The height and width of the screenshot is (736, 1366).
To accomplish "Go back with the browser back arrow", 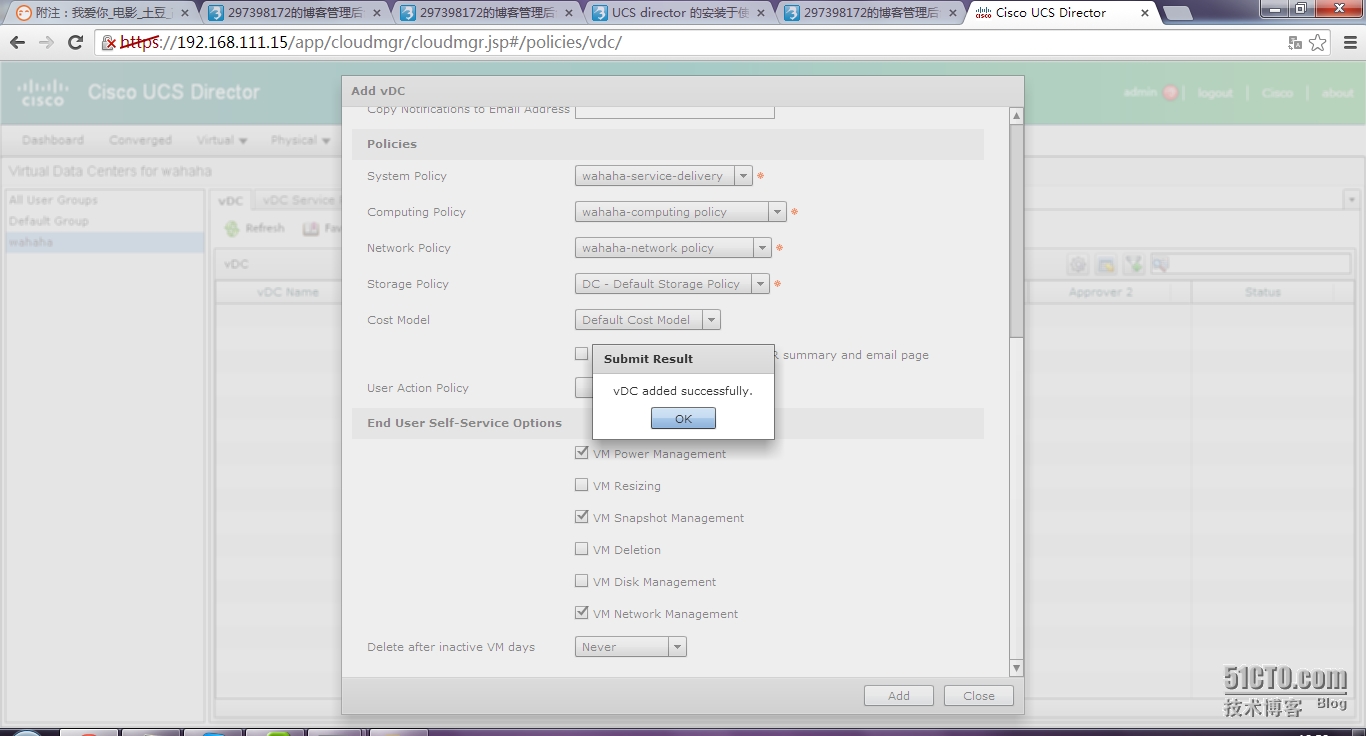I will 17,43.
